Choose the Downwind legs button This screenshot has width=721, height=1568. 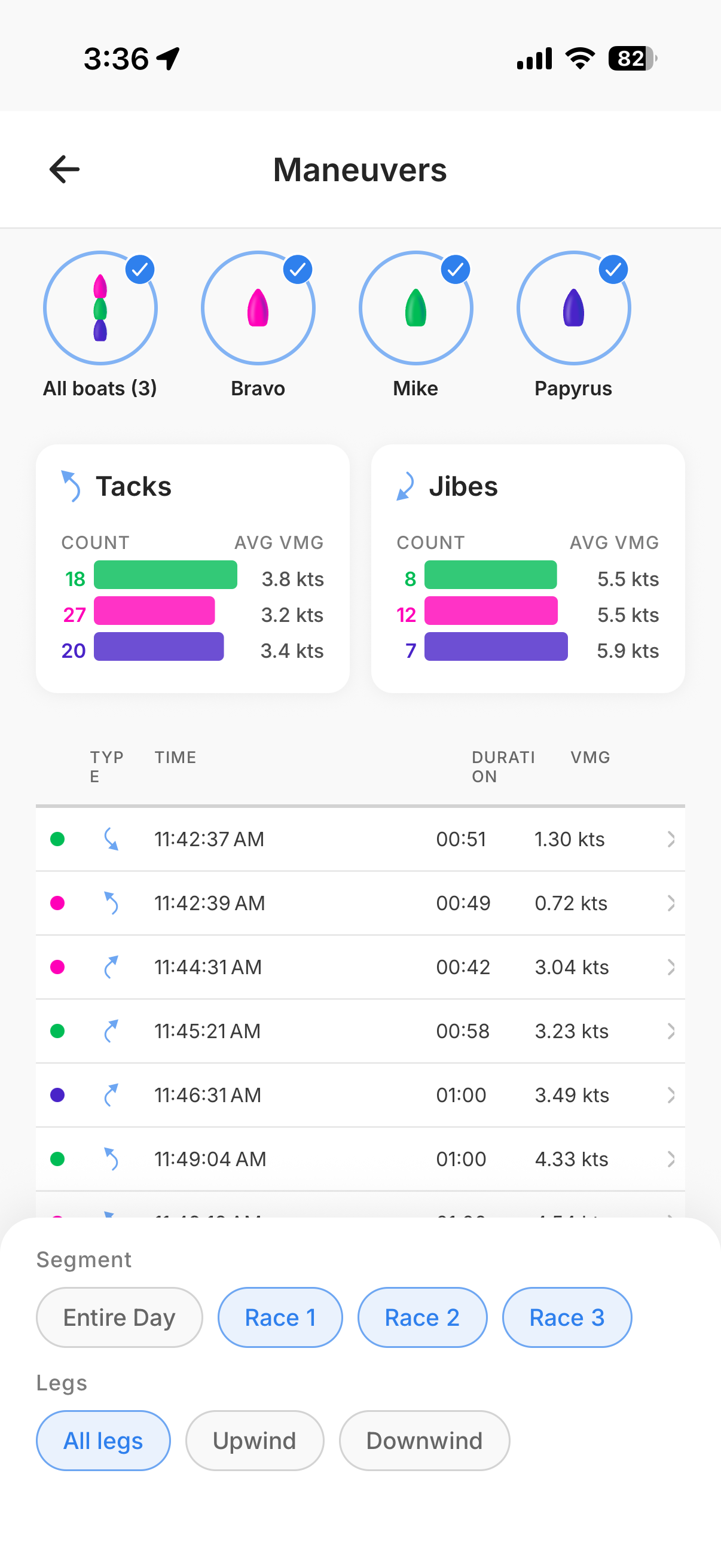424,1441
